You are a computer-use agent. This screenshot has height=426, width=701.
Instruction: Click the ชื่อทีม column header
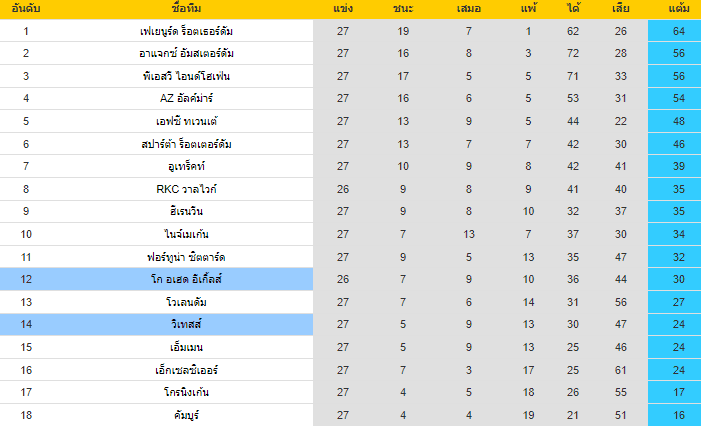coord(187,9)
